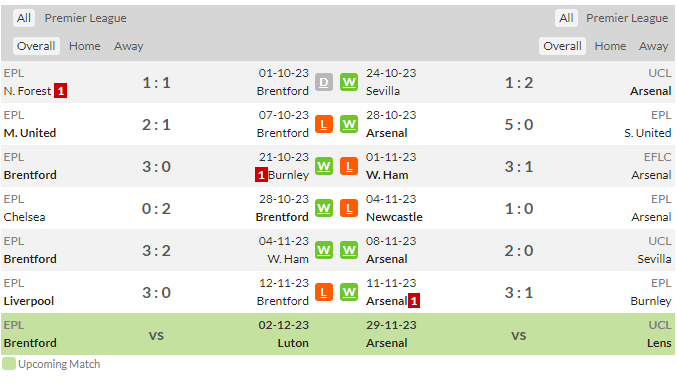Click the N. Forest red card badge

60,91
